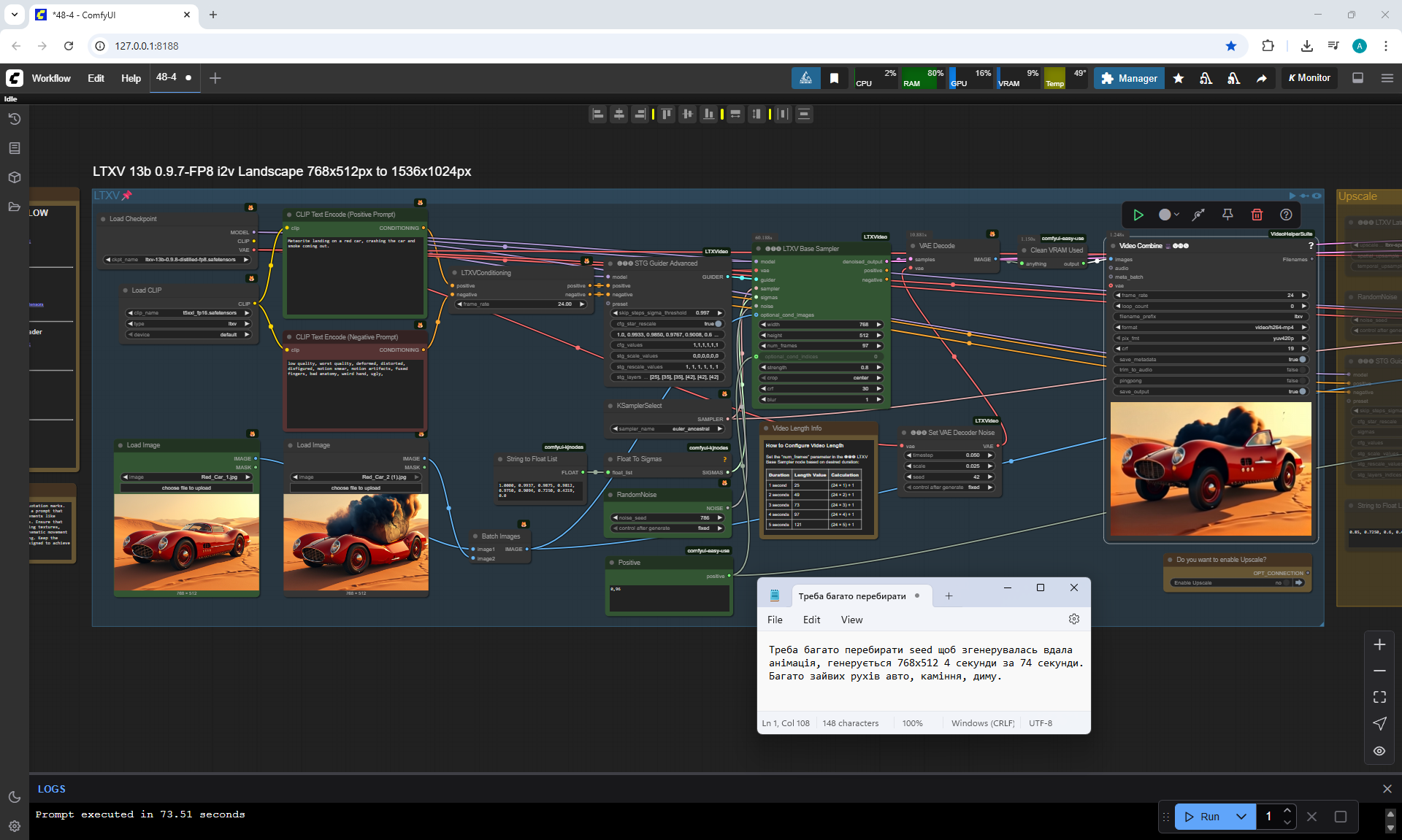Image resolution: width=1402 pixels, height=840 pixels.
Task: Click choose file to upload for Red_Car_1.jpg
Action: (x=186, y=488)
